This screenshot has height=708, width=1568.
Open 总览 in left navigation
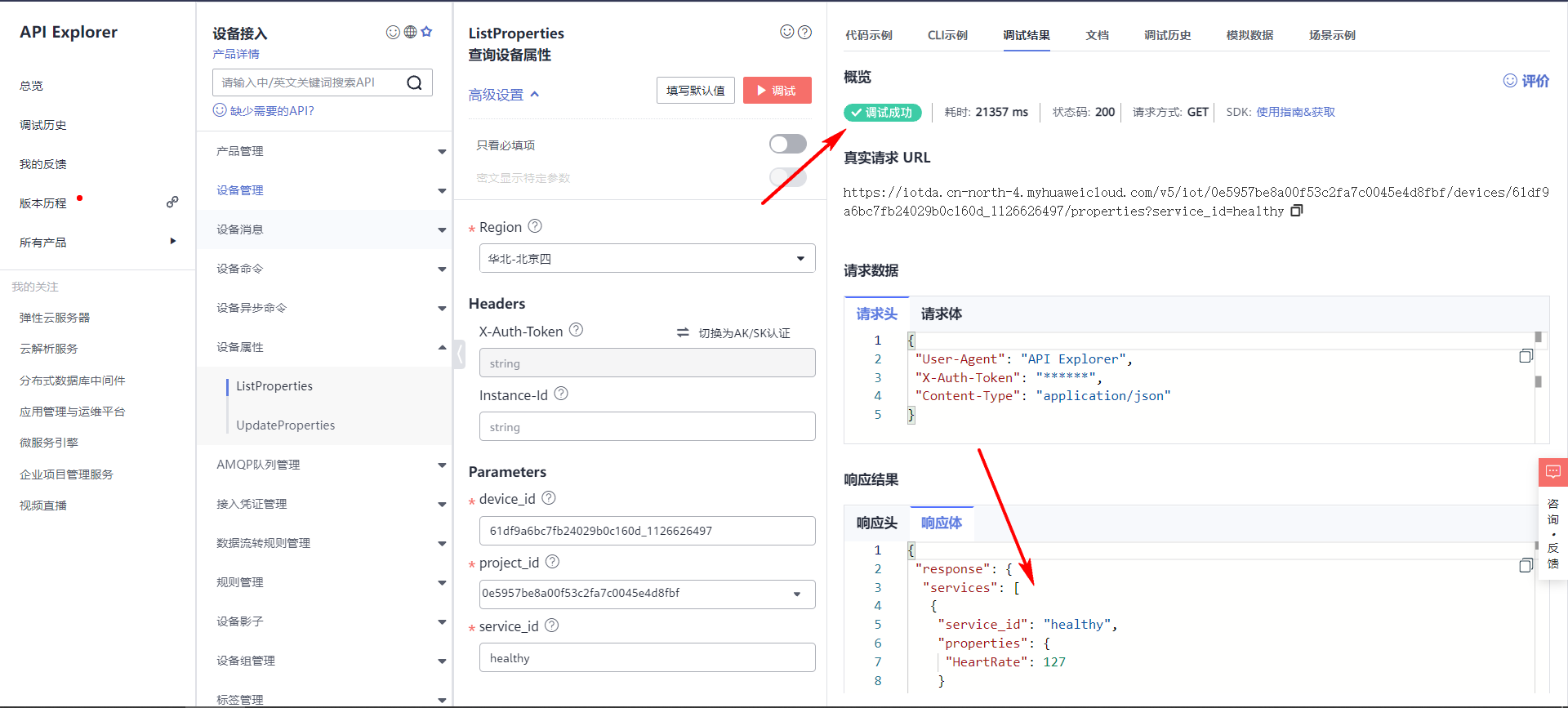[32, 86]
